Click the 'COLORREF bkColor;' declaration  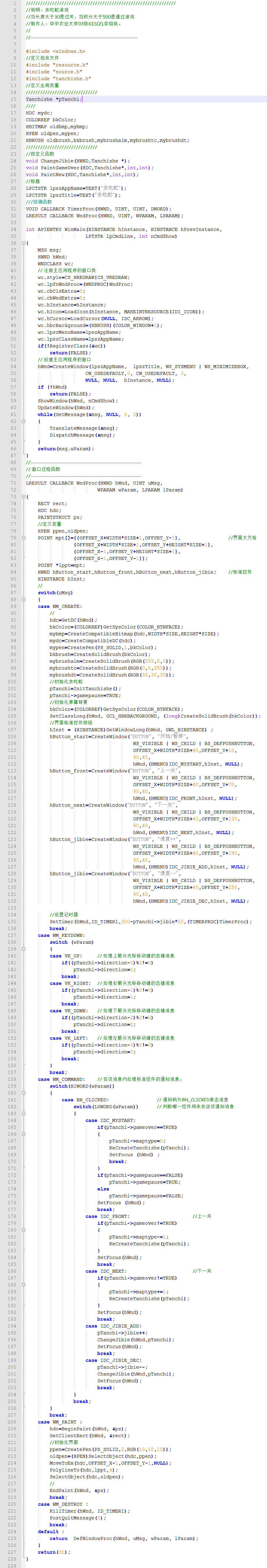coord(51,120)
